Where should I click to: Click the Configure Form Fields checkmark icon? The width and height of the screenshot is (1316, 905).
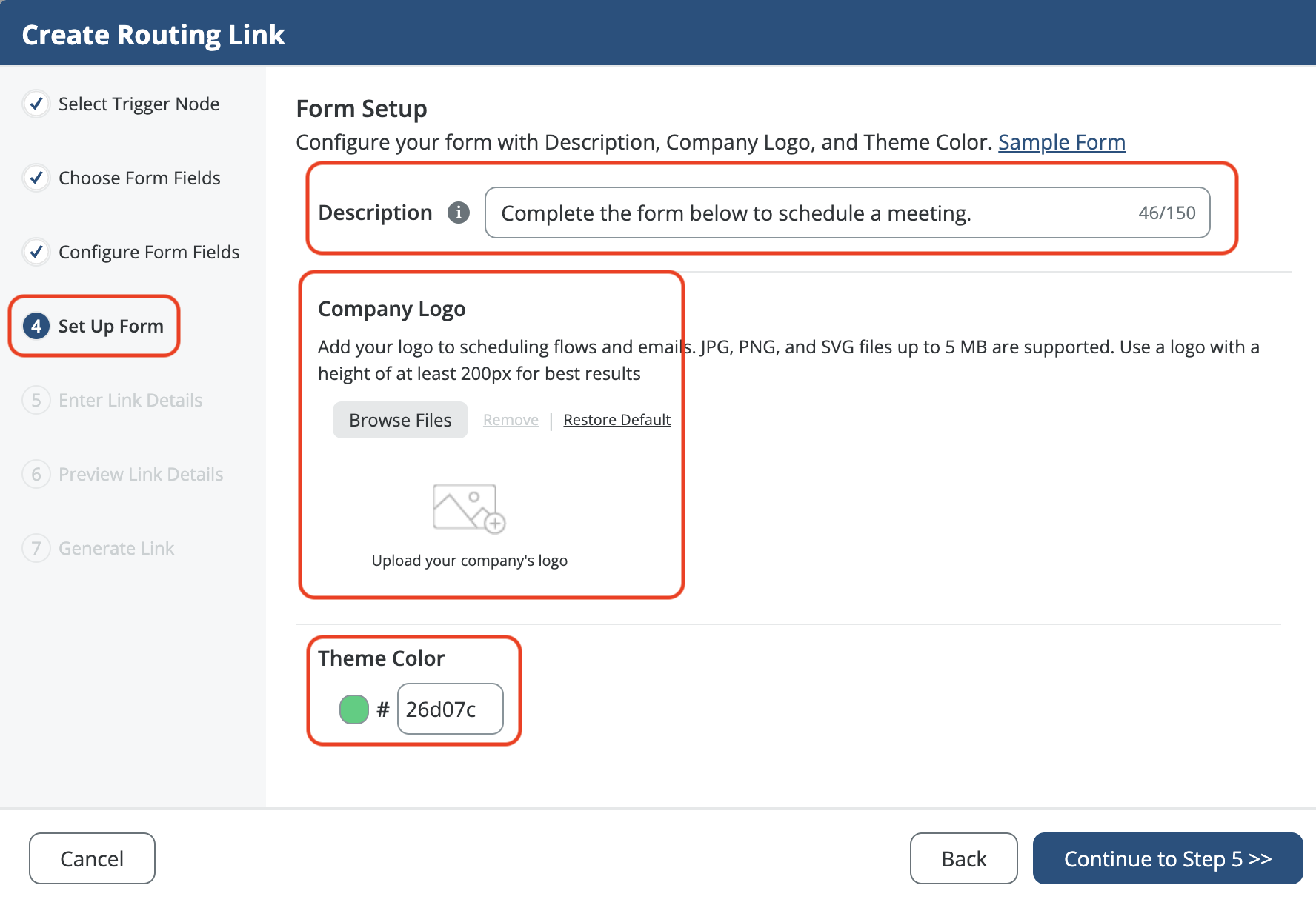[x=36, y=252]
